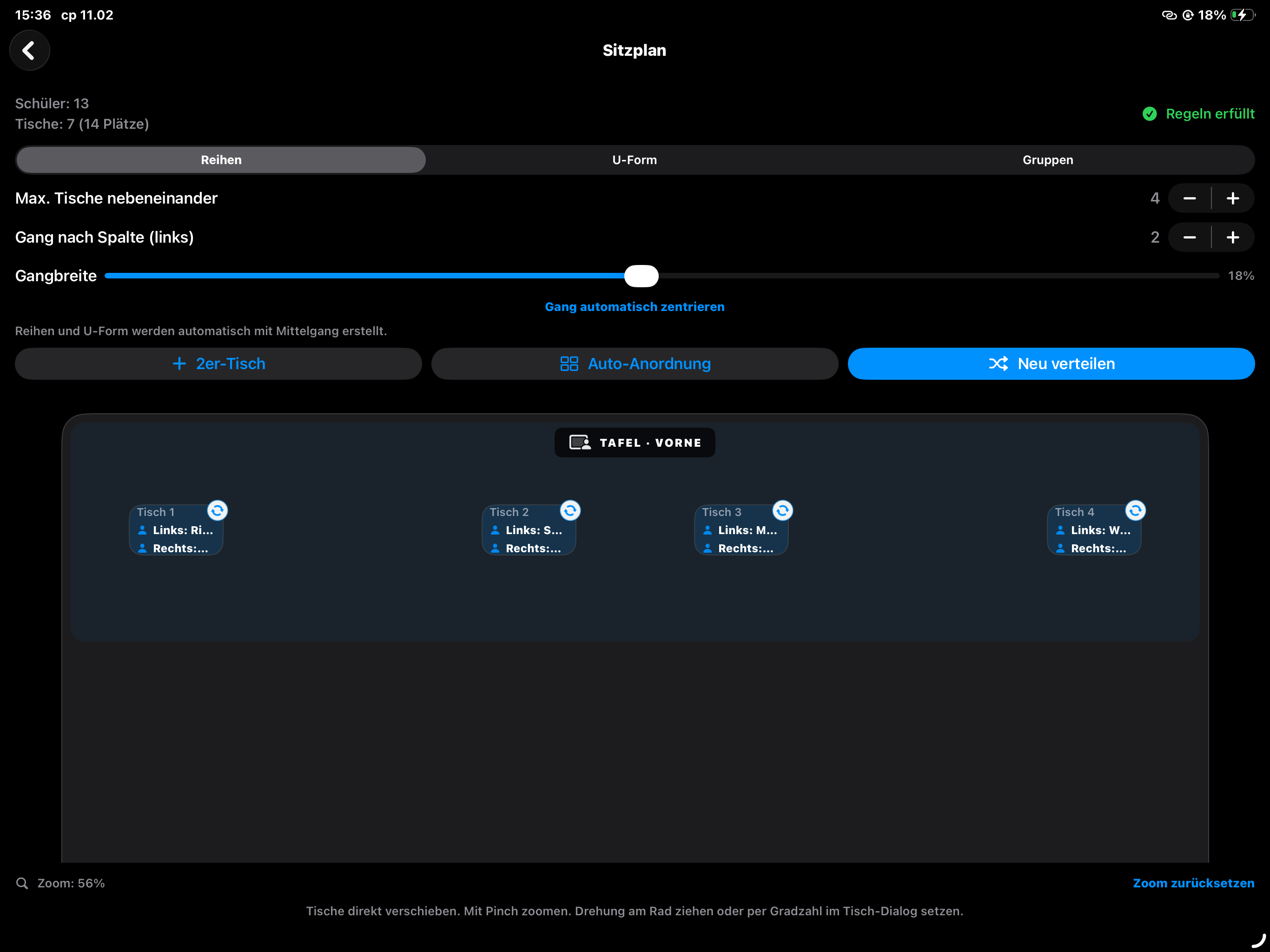This screenshot has height=952, width=1270.
Task: Click Zoom zurücksetzen link
Action: 1193,883
